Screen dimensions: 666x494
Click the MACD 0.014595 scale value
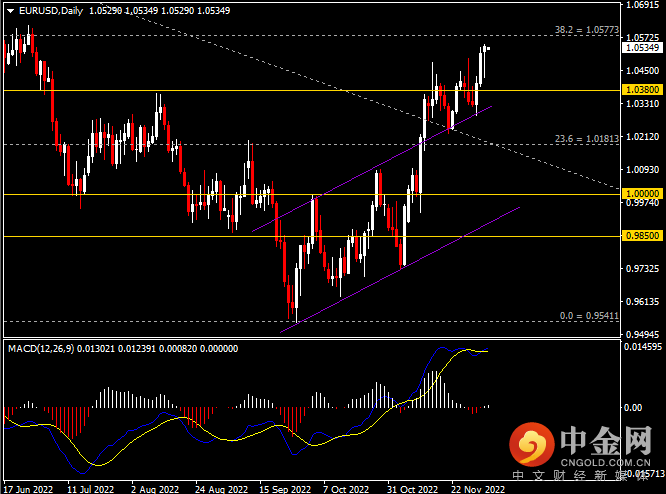(x=639, y=346)
